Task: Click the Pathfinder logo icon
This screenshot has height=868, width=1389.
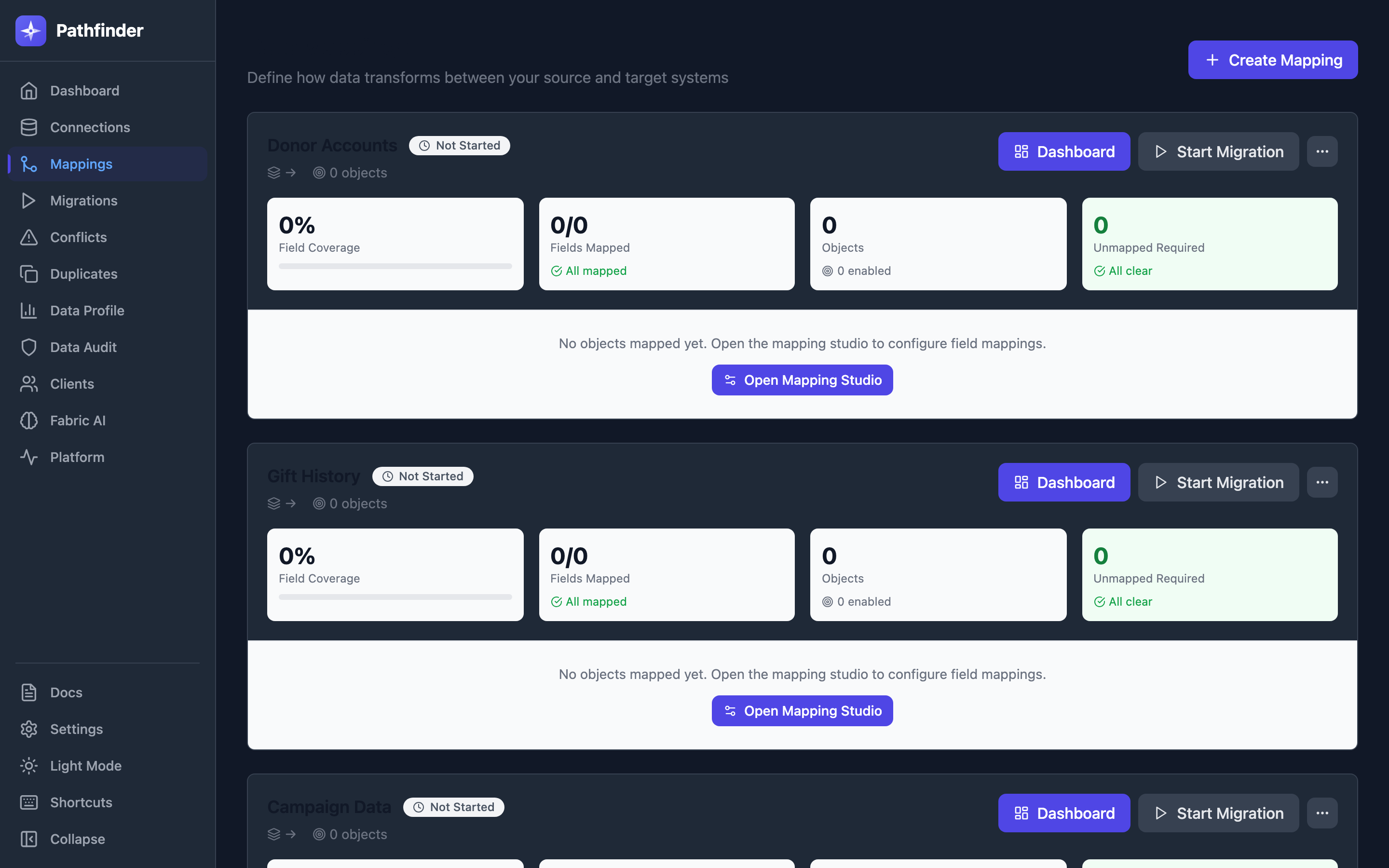Action: 30,30
